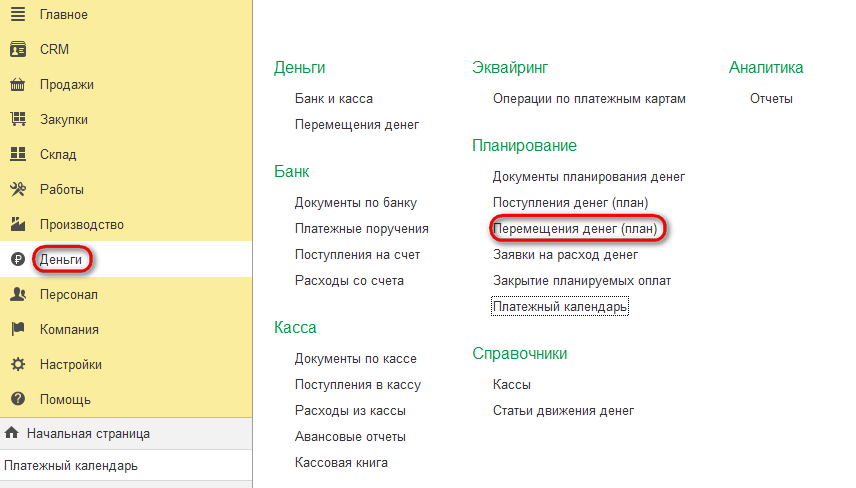The width and height of the screenshot is (856, 488).
Task: Open Документы по банку
Action: click(356, 203)
